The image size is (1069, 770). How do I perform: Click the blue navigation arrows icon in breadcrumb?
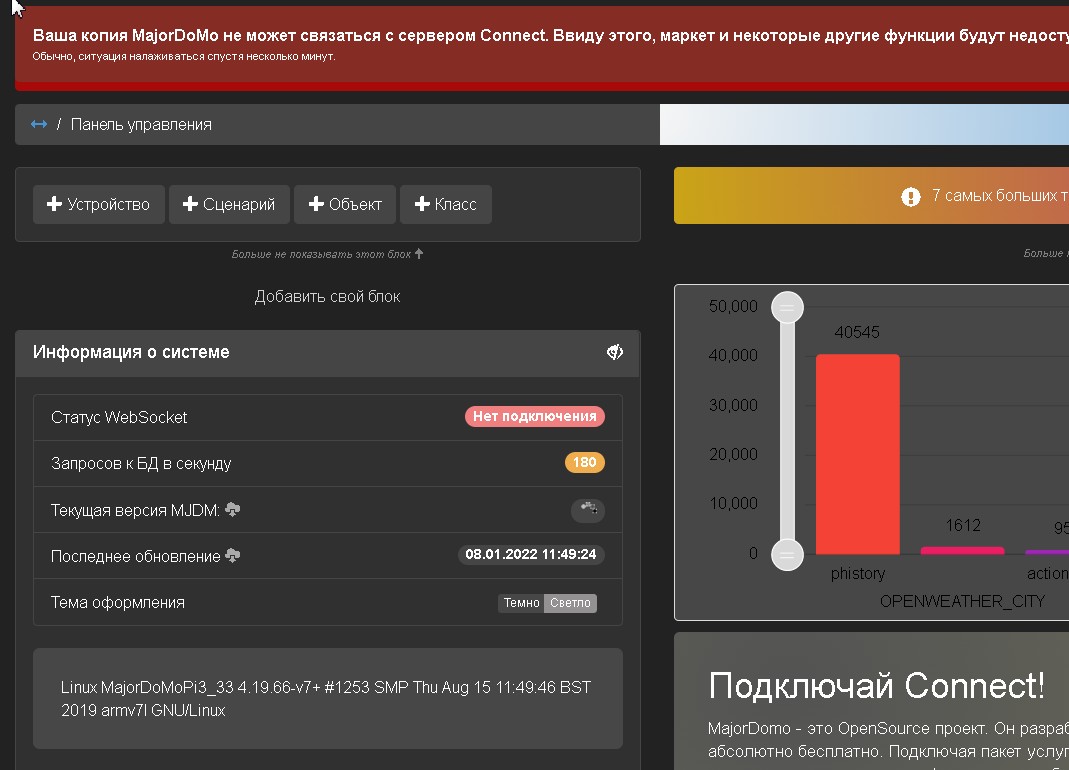click(39, 124)
